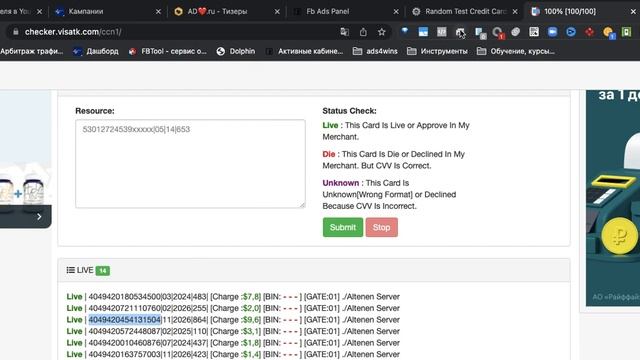The height and width of the screenshot is (360, 640).
Task: Click the green square extension icon
Action: click(626, 31)
